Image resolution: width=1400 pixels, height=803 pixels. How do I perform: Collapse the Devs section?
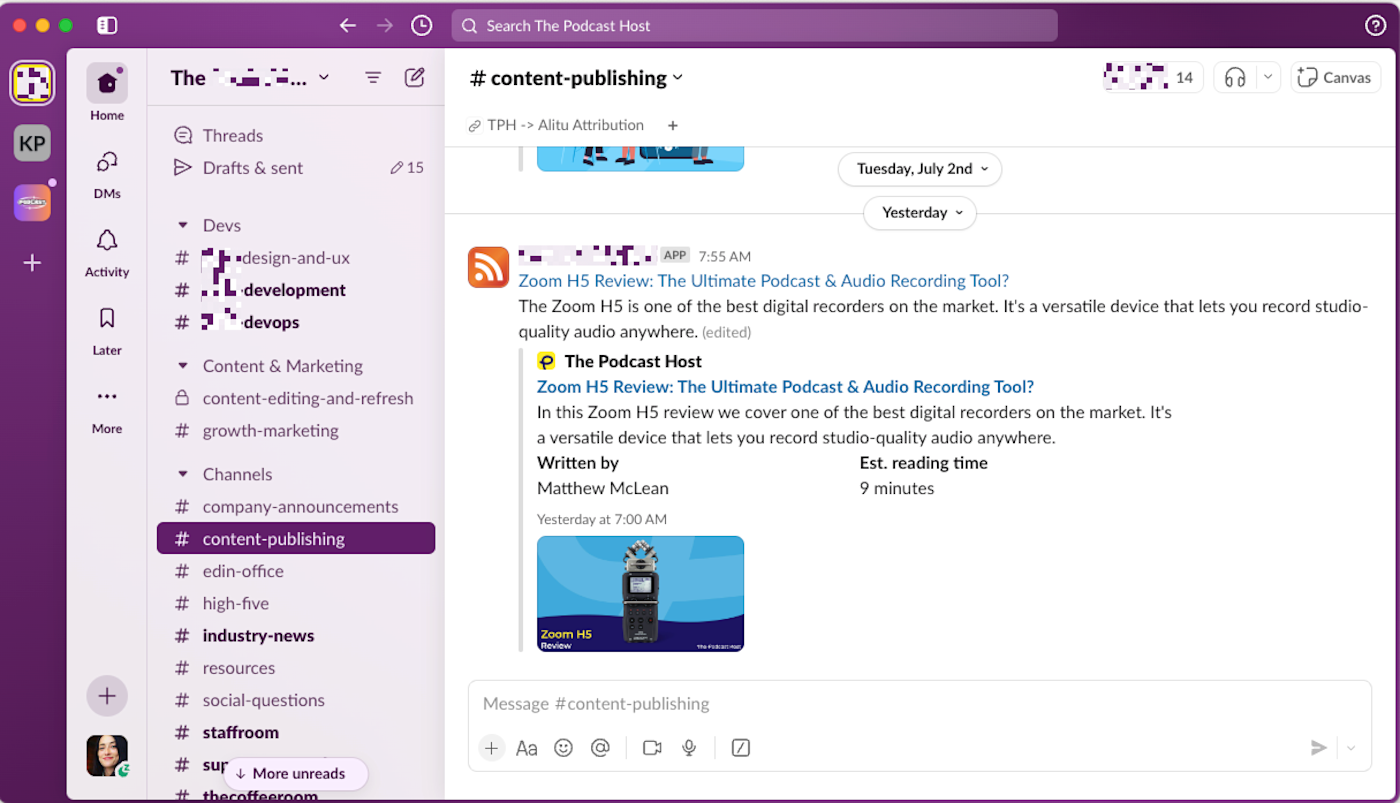coord(182,226)
